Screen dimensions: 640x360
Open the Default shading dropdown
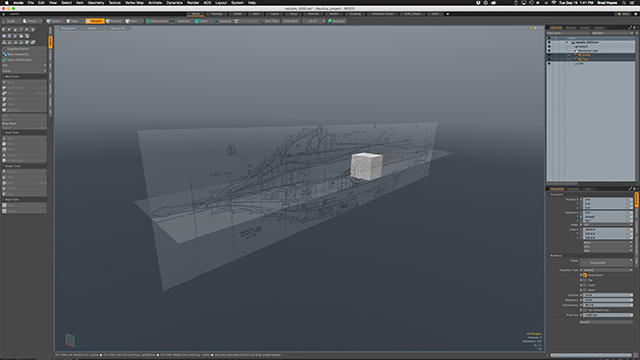point(92,28)
